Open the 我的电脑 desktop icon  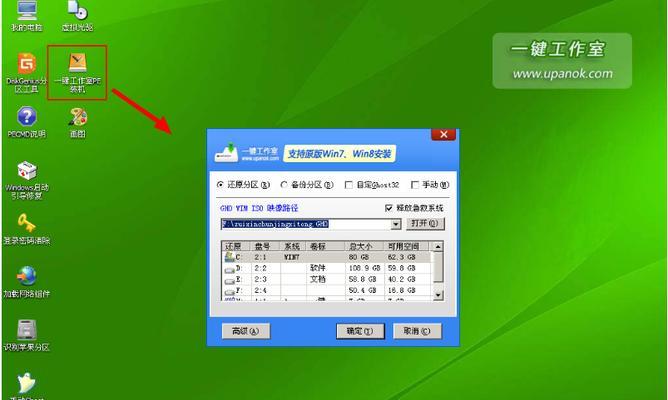pyautogui.click(x=27, y=17)
